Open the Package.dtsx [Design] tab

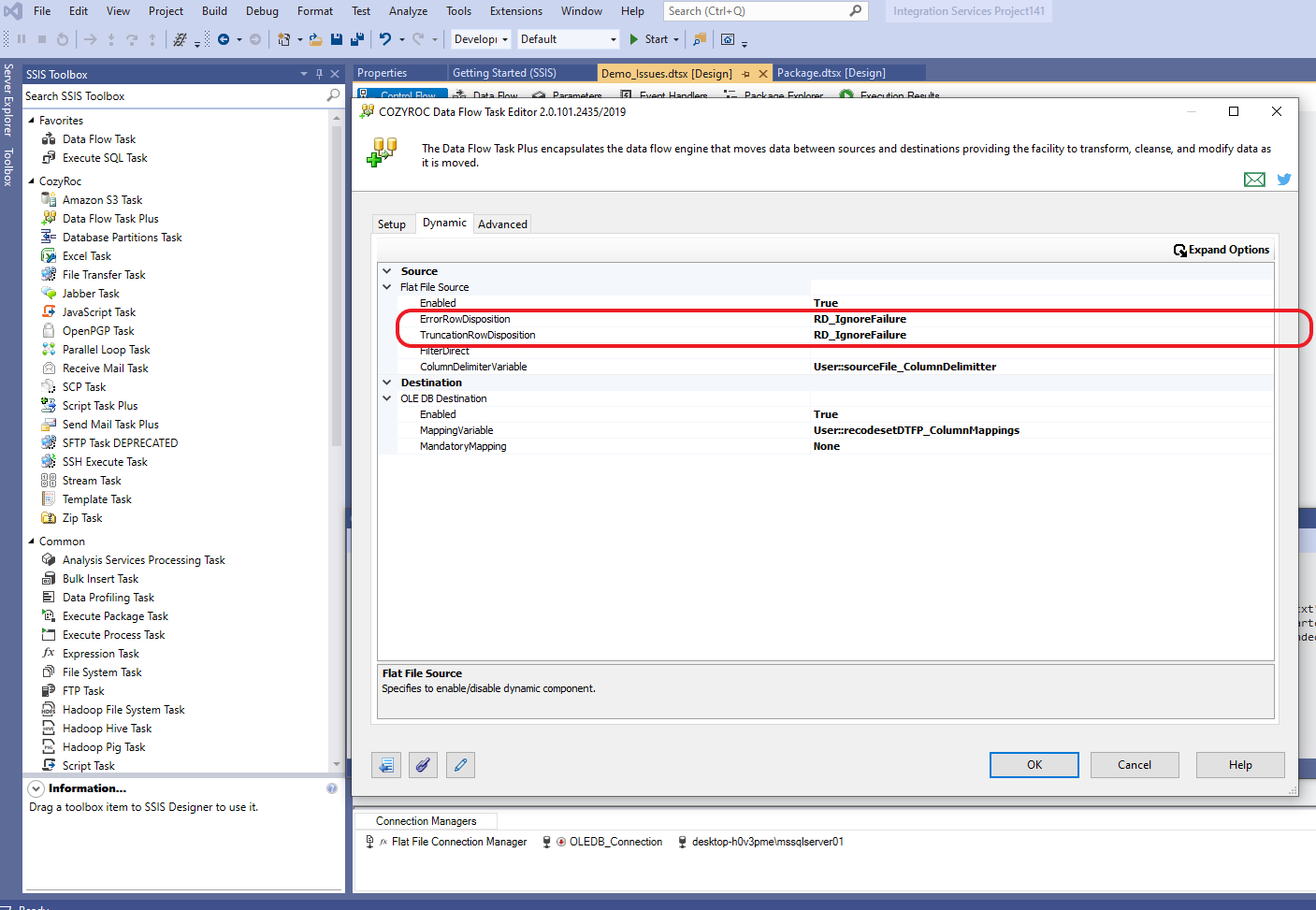click(x=831, y=73)
